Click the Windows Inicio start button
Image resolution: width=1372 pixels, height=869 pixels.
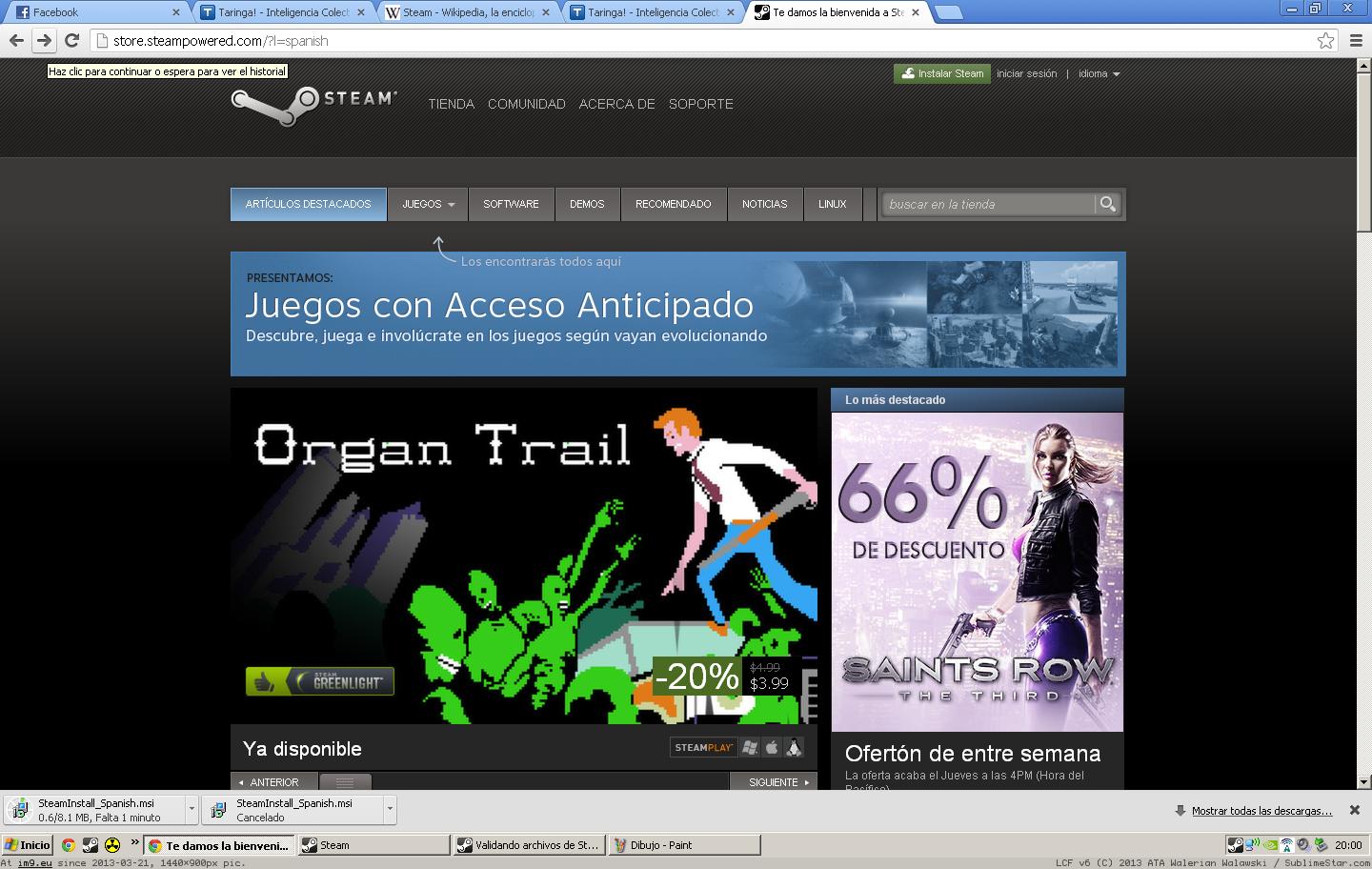point(27,845)
